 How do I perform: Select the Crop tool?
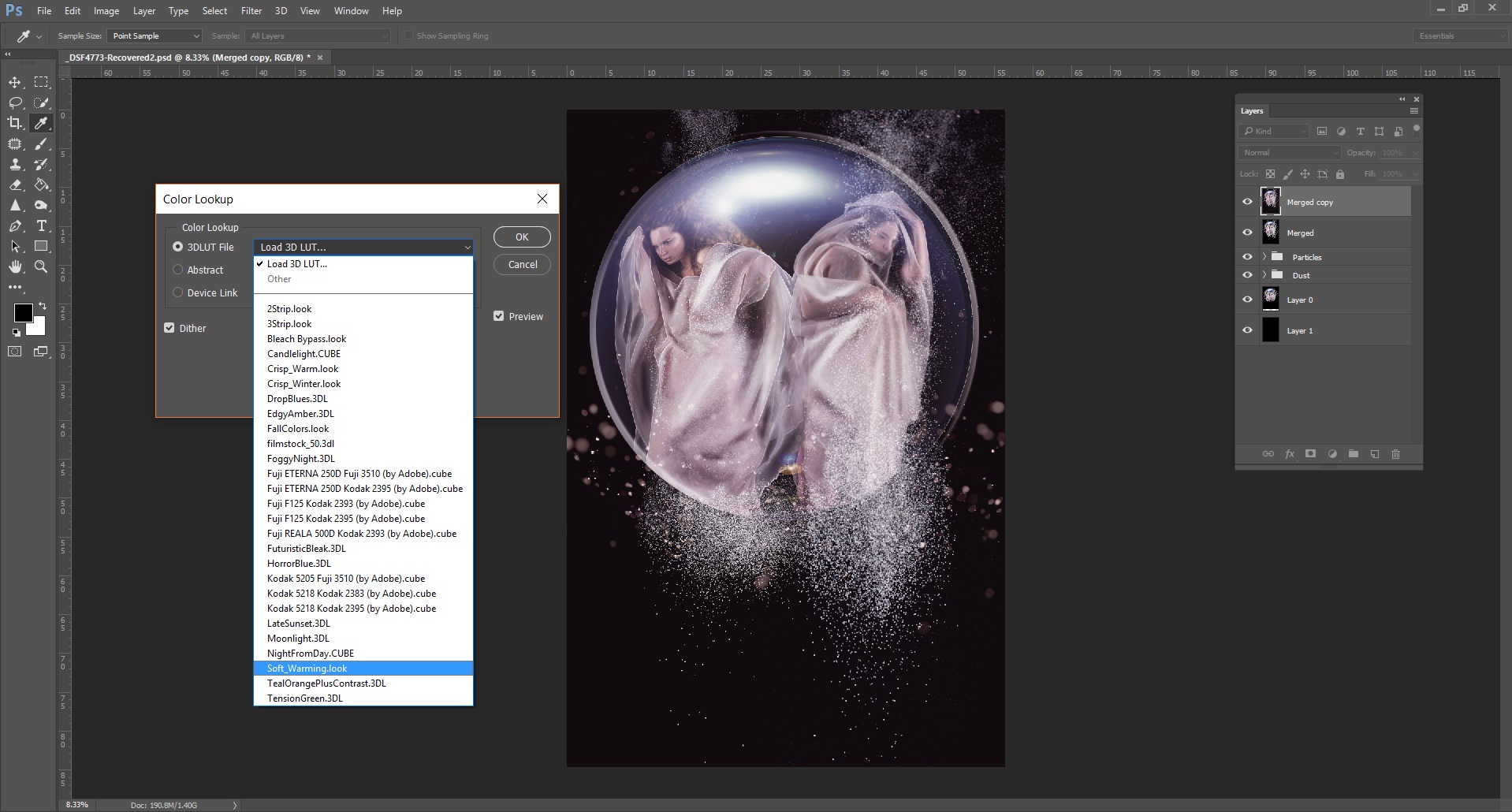(14, 123)
